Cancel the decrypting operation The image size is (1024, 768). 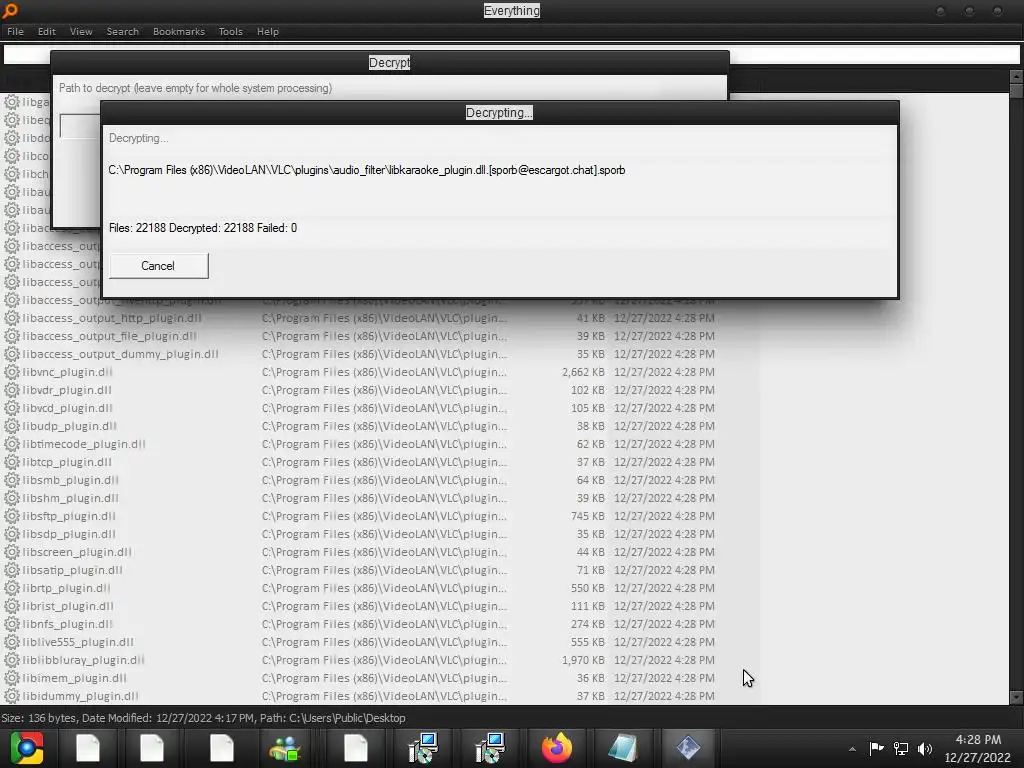(159, 266)
